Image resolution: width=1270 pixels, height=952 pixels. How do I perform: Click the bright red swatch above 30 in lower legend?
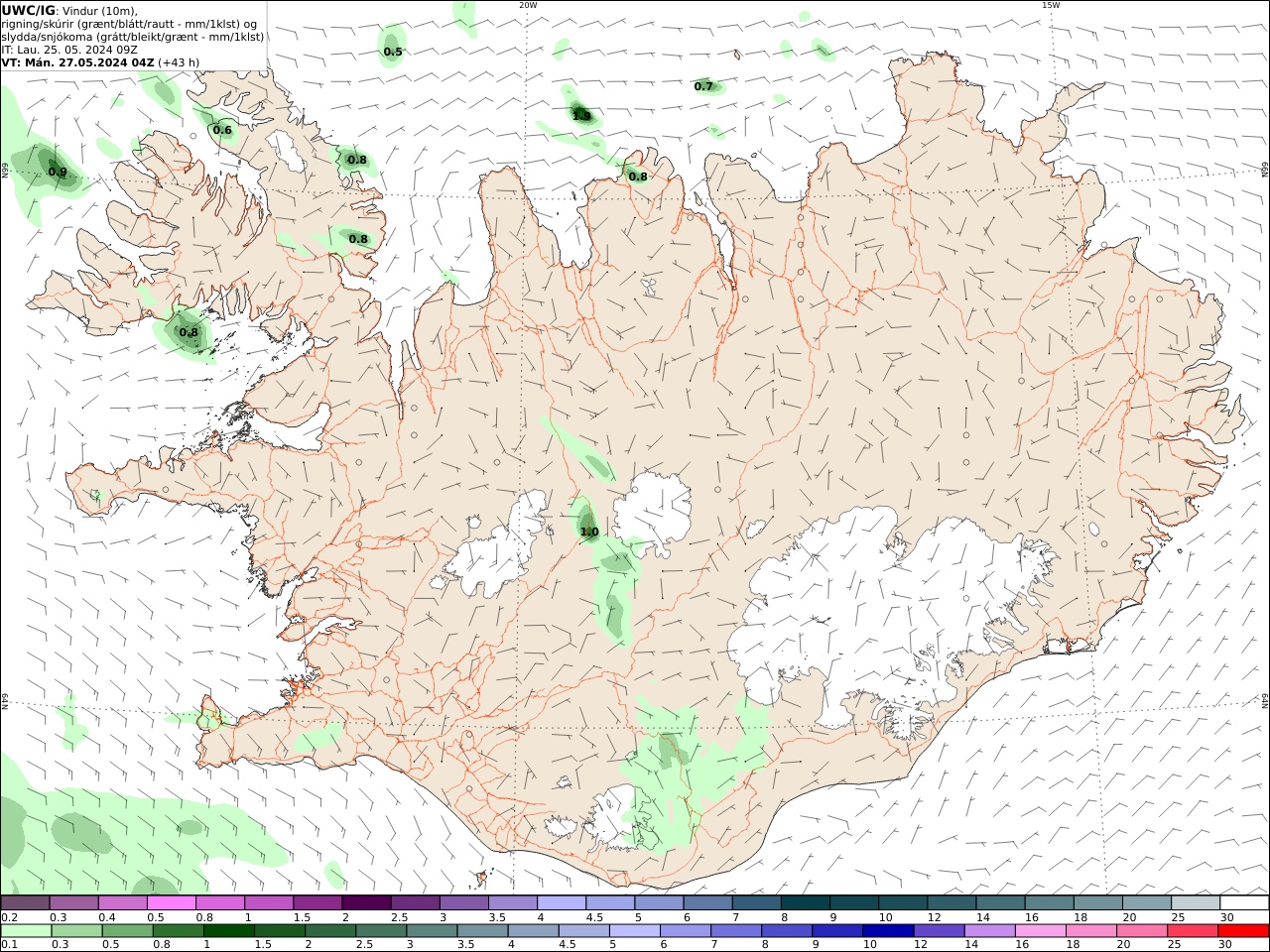(1242, 931)
